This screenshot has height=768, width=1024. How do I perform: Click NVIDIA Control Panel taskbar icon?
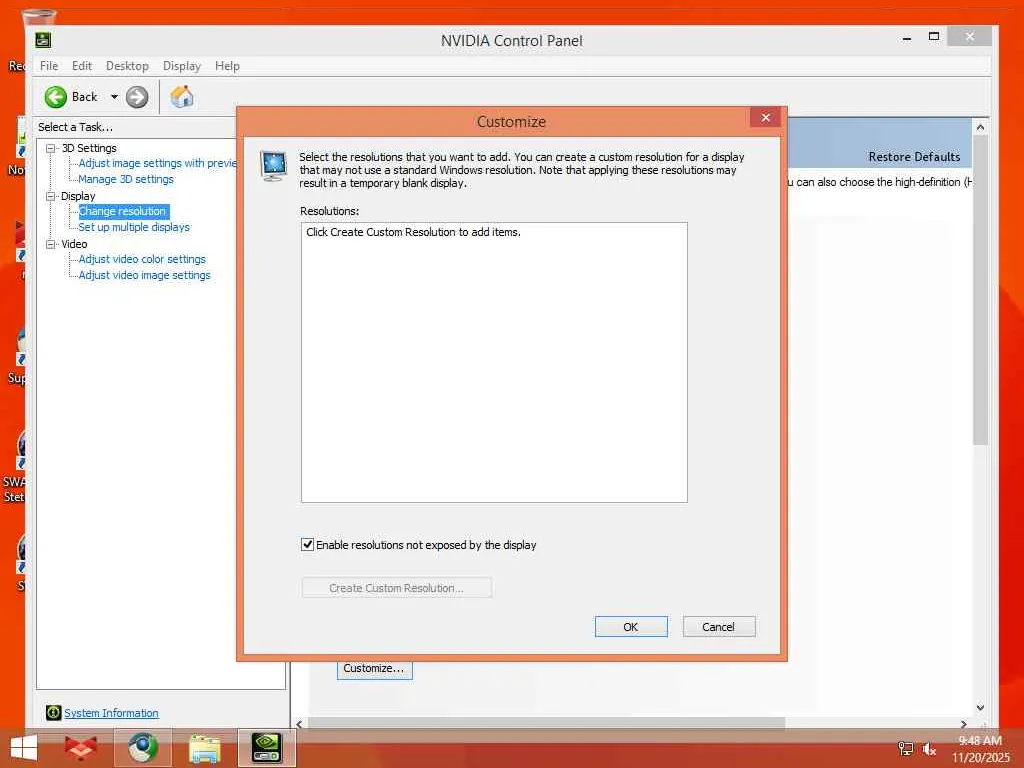pyautogui.click(x=266, y=748)
